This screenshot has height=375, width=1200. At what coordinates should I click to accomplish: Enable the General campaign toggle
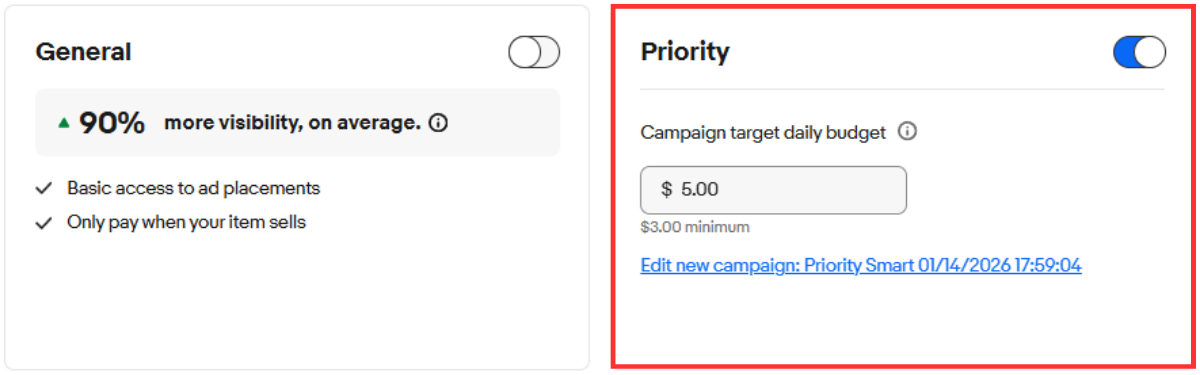pyautogui.click(x=534, y=52)
